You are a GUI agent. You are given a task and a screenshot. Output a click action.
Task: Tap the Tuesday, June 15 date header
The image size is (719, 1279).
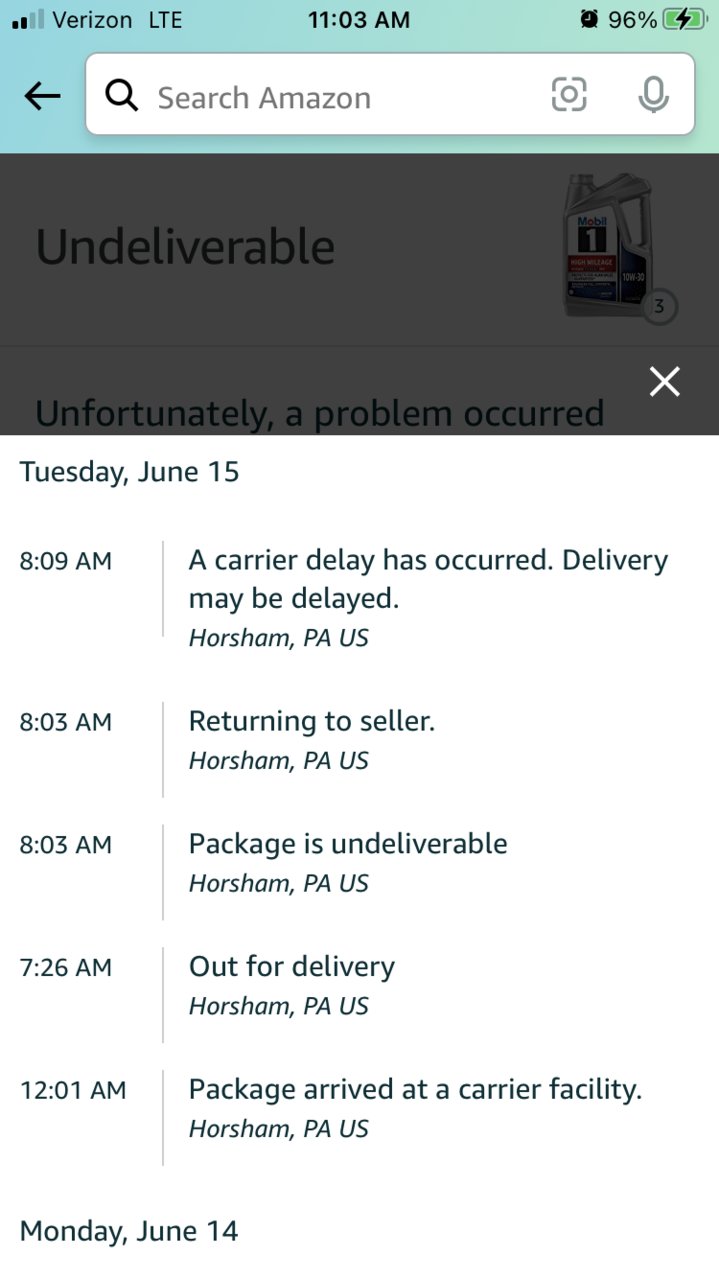[x=130, y=471]
